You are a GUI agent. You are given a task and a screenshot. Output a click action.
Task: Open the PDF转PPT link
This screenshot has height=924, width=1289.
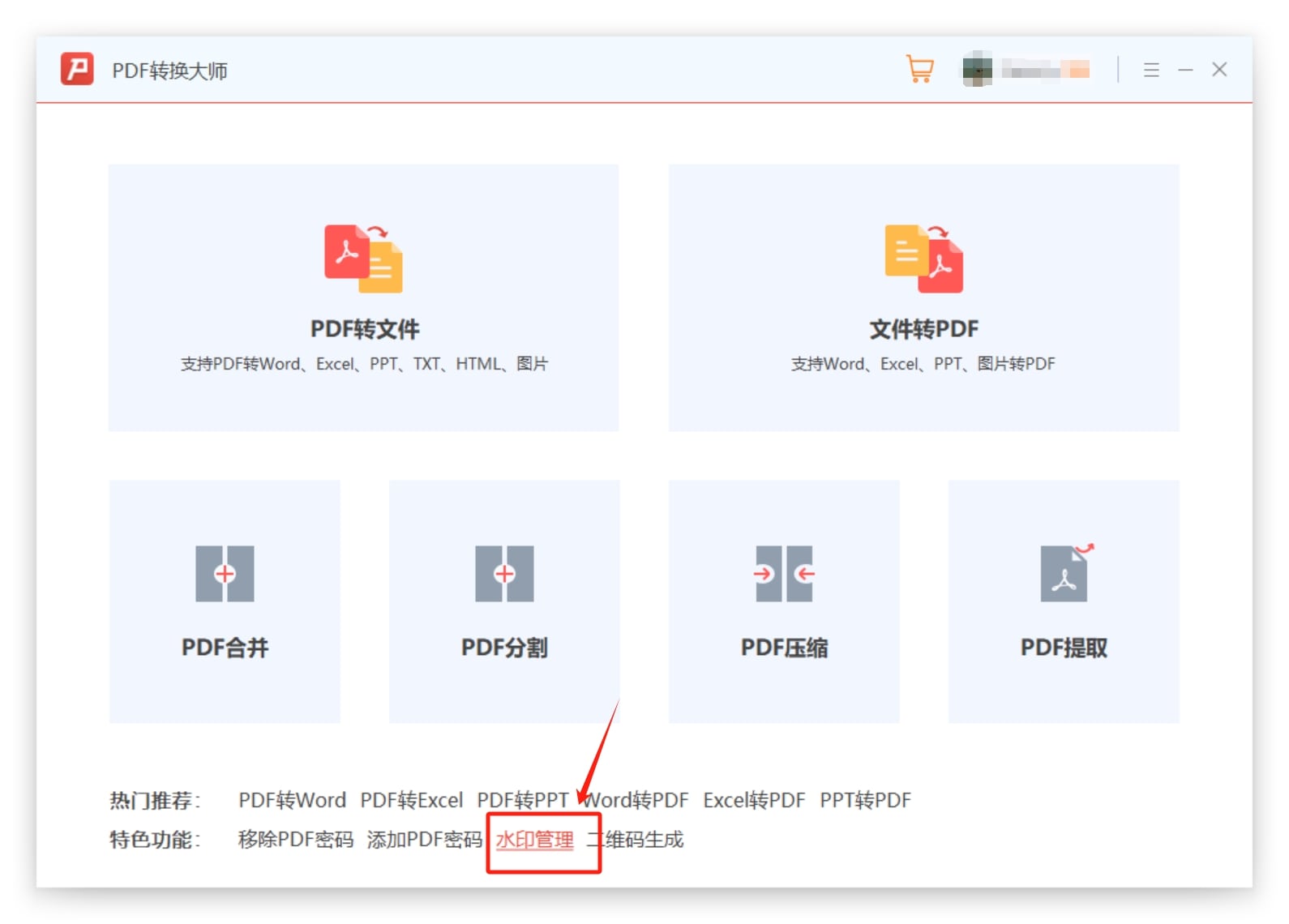coord(523,800)
